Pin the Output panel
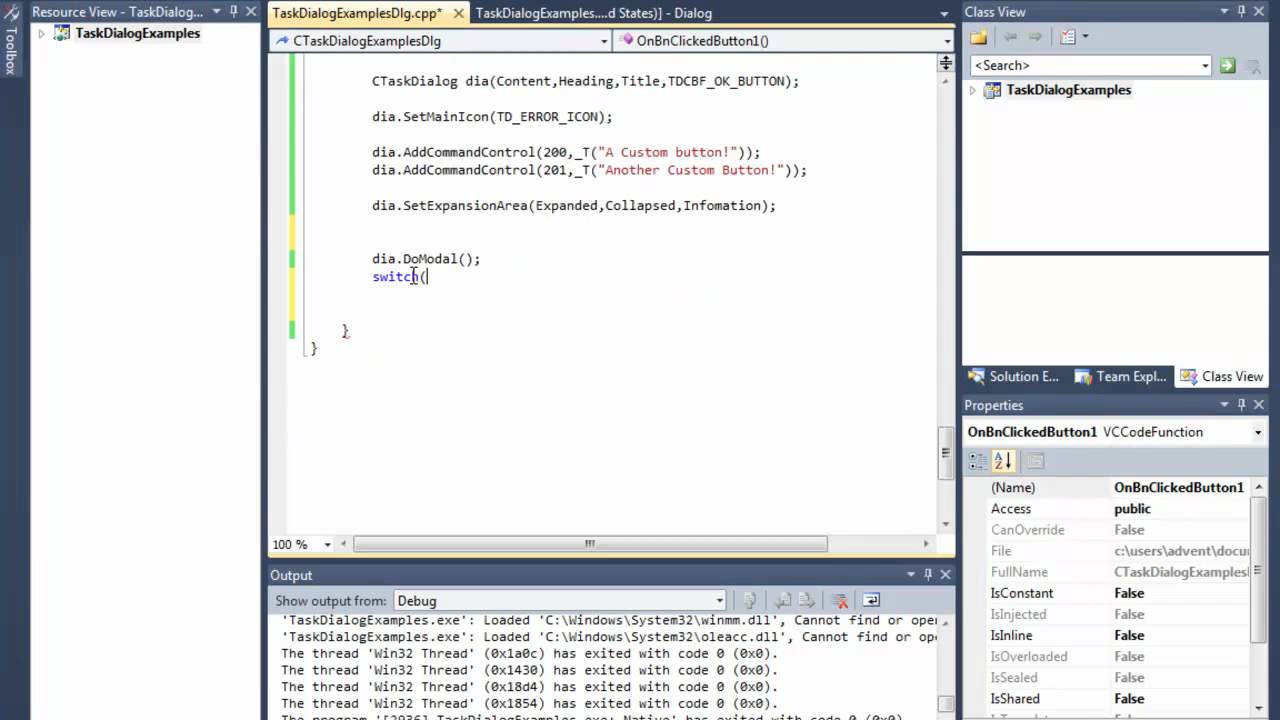This screenshot has width=1280, height=720. point(928,575)
